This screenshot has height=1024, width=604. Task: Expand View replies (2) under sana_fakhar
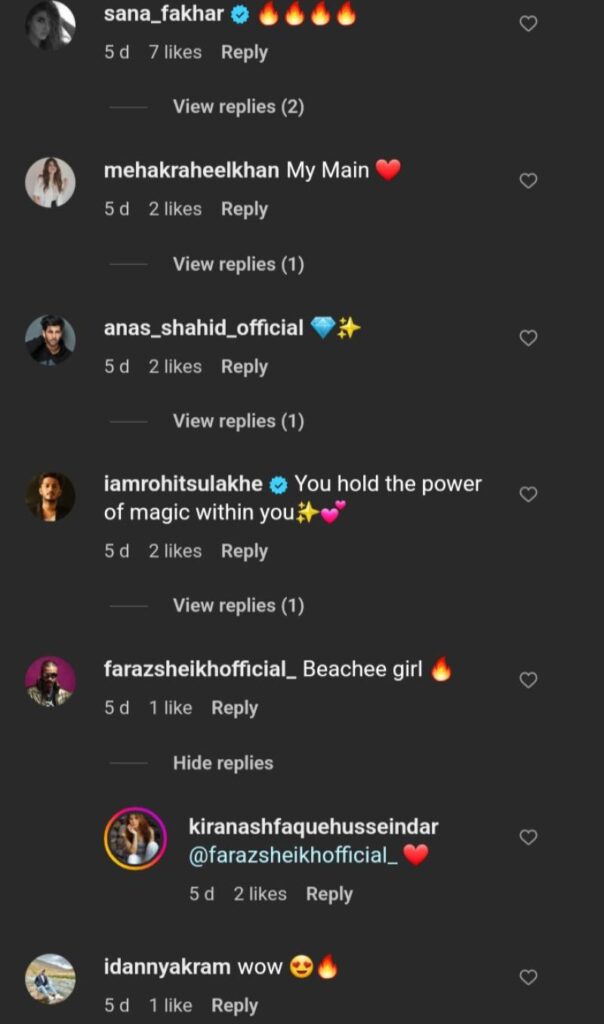click(x=238, y=106)
